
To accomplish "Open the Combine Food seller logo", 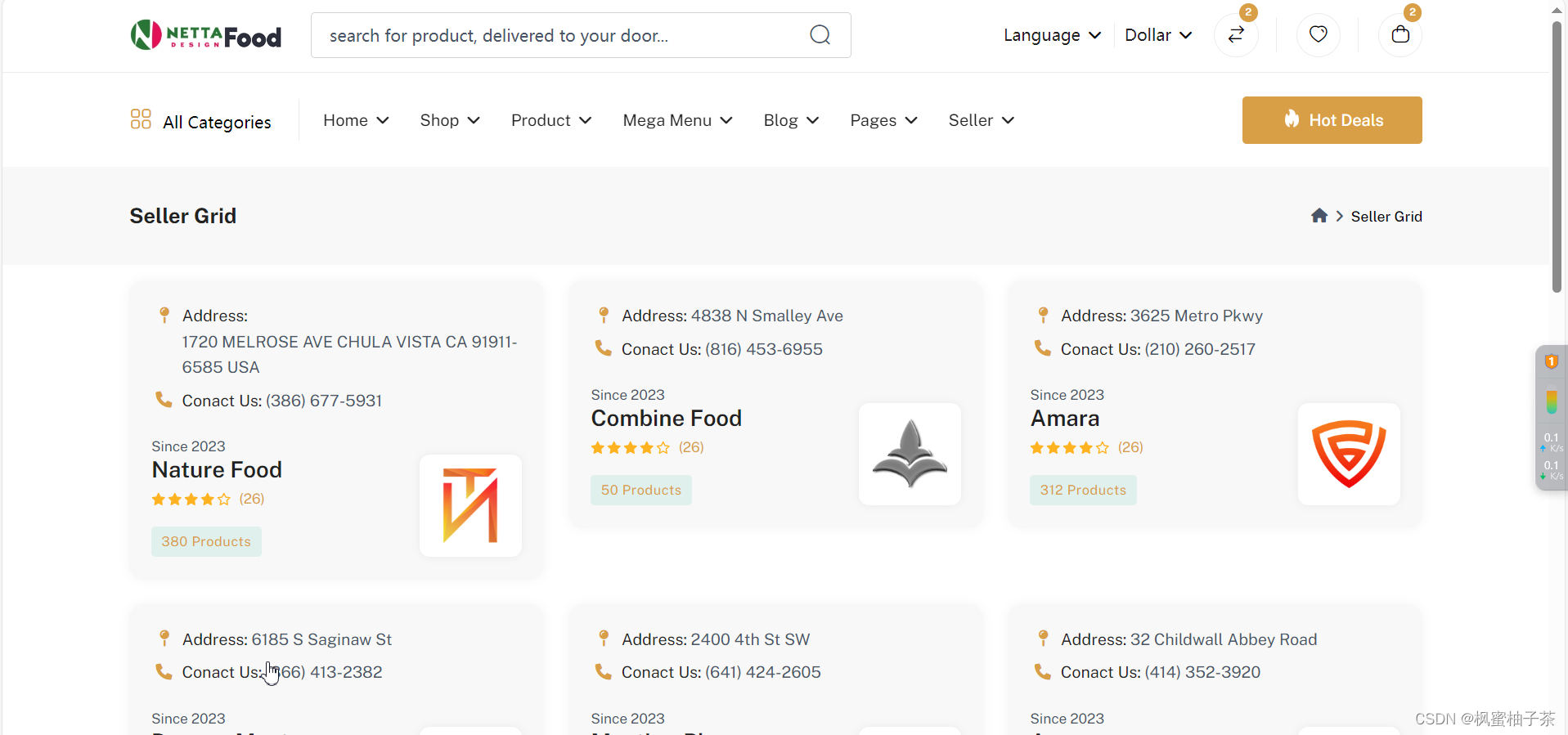I will coord(910,454).
